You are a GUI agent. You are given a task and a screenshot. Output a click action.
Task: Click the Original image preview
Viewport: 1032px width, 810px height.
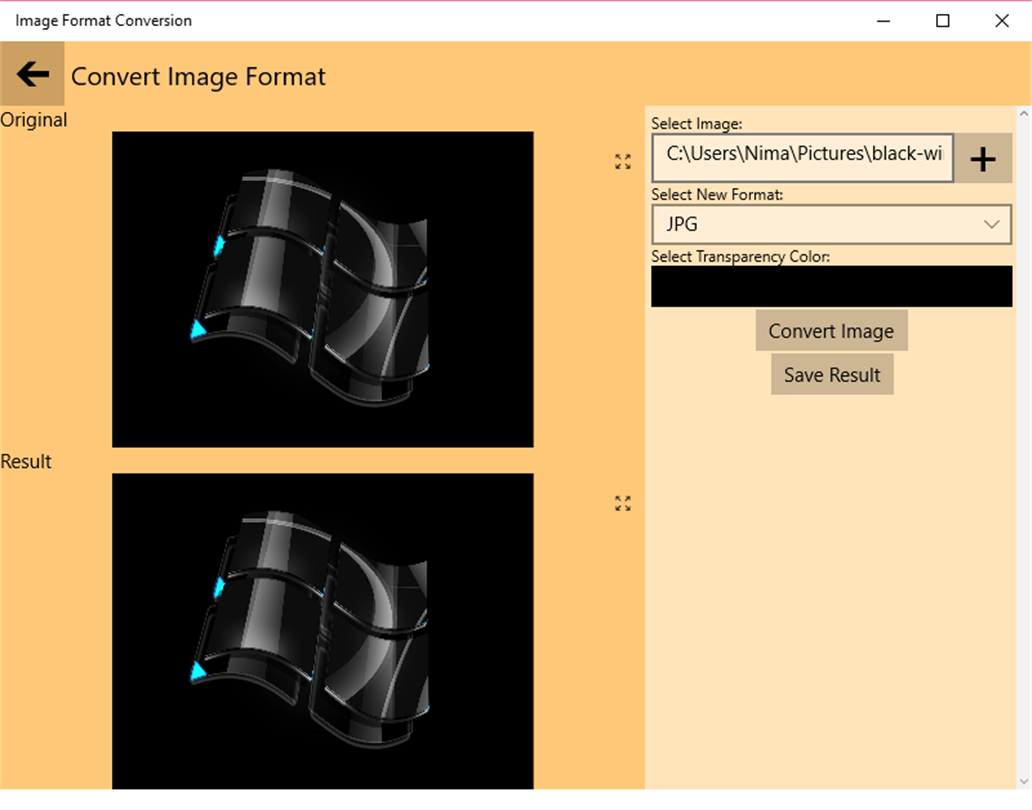pyautogui.click(x=322, y=290)
